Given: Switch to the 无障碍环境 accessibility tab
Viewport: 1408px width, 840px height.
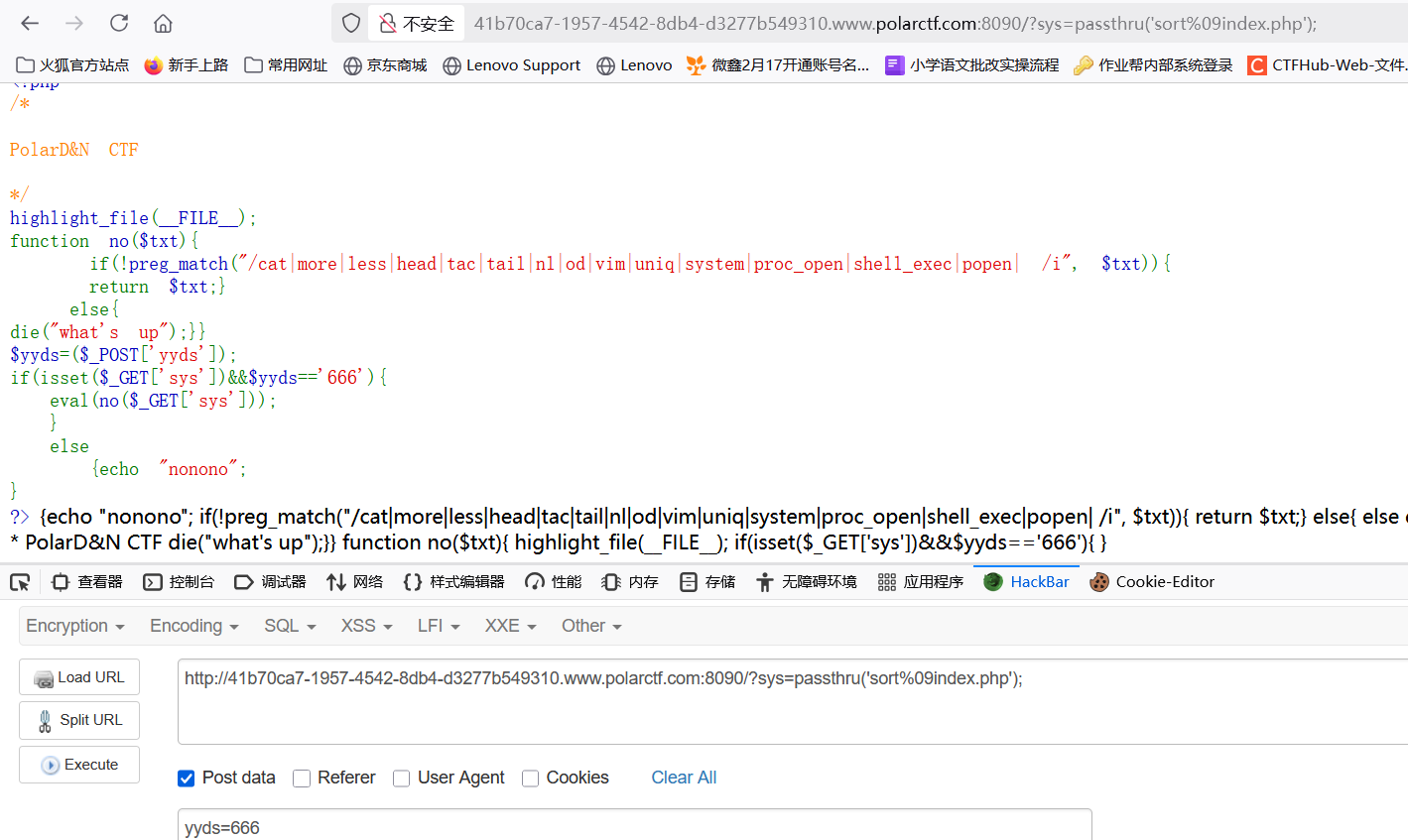Looking at the screenshot, I should (807, 582).
